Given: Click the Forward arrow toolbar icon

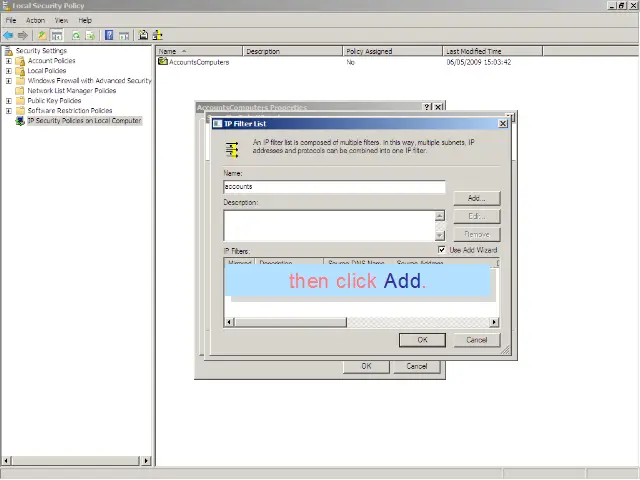Looking at the screenshot, I should click(22, 35).
